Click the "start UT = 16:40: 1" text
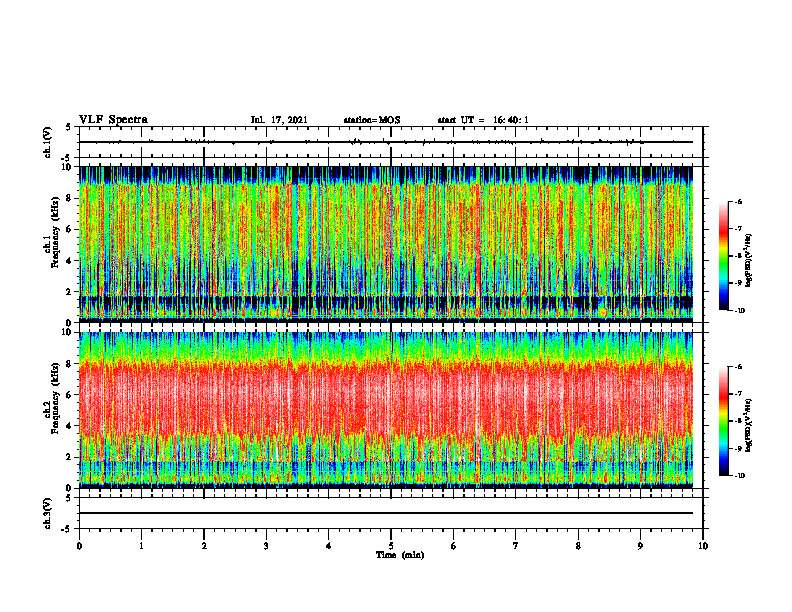The height and width of the screenshot is (612, 792). (x=483, y=120)
